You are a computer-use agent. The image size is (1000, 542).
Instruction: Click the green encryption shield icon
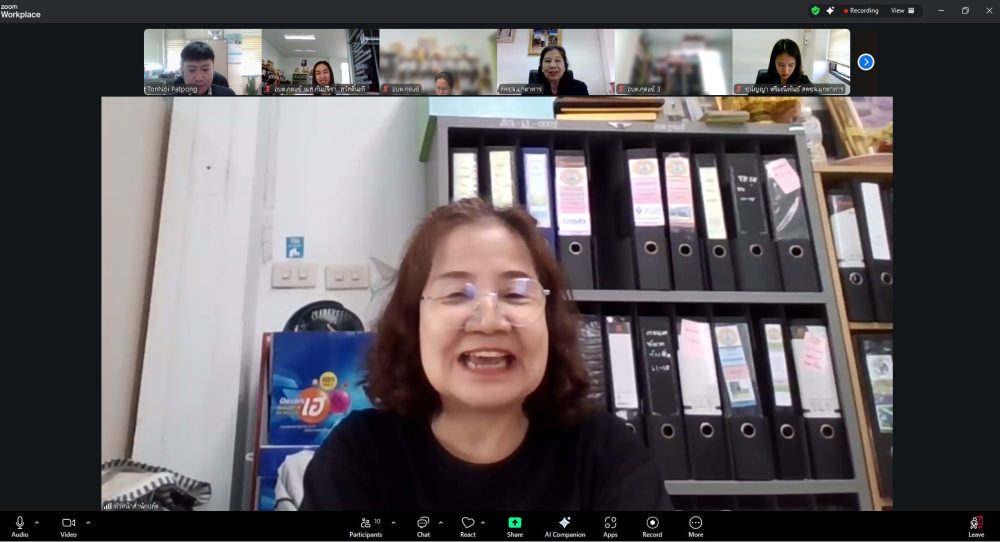(816, 10)
